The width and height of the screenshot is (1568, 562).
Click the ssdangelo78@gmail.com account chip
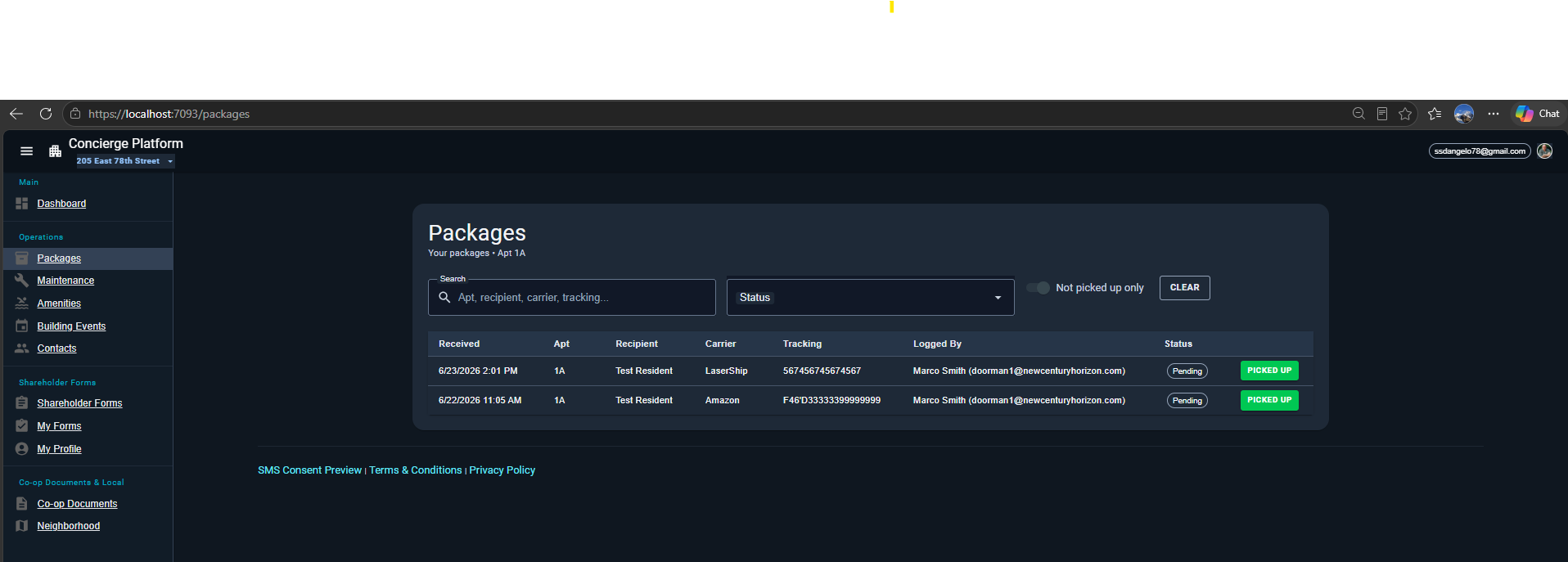pos(1480,151)
